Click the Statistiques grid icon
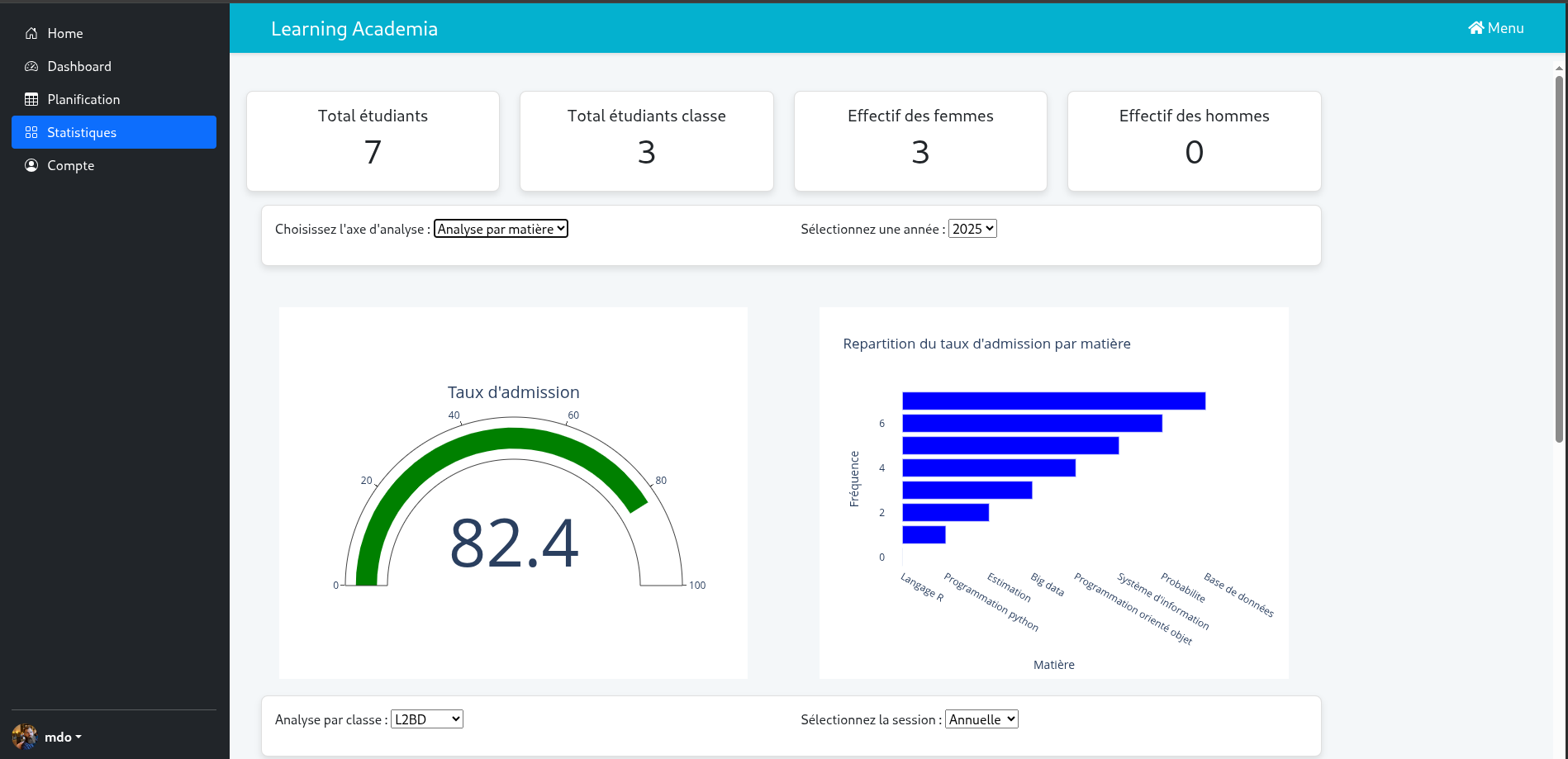The width and height of the screenshot is (1568, 759). (x=31, y=132)
